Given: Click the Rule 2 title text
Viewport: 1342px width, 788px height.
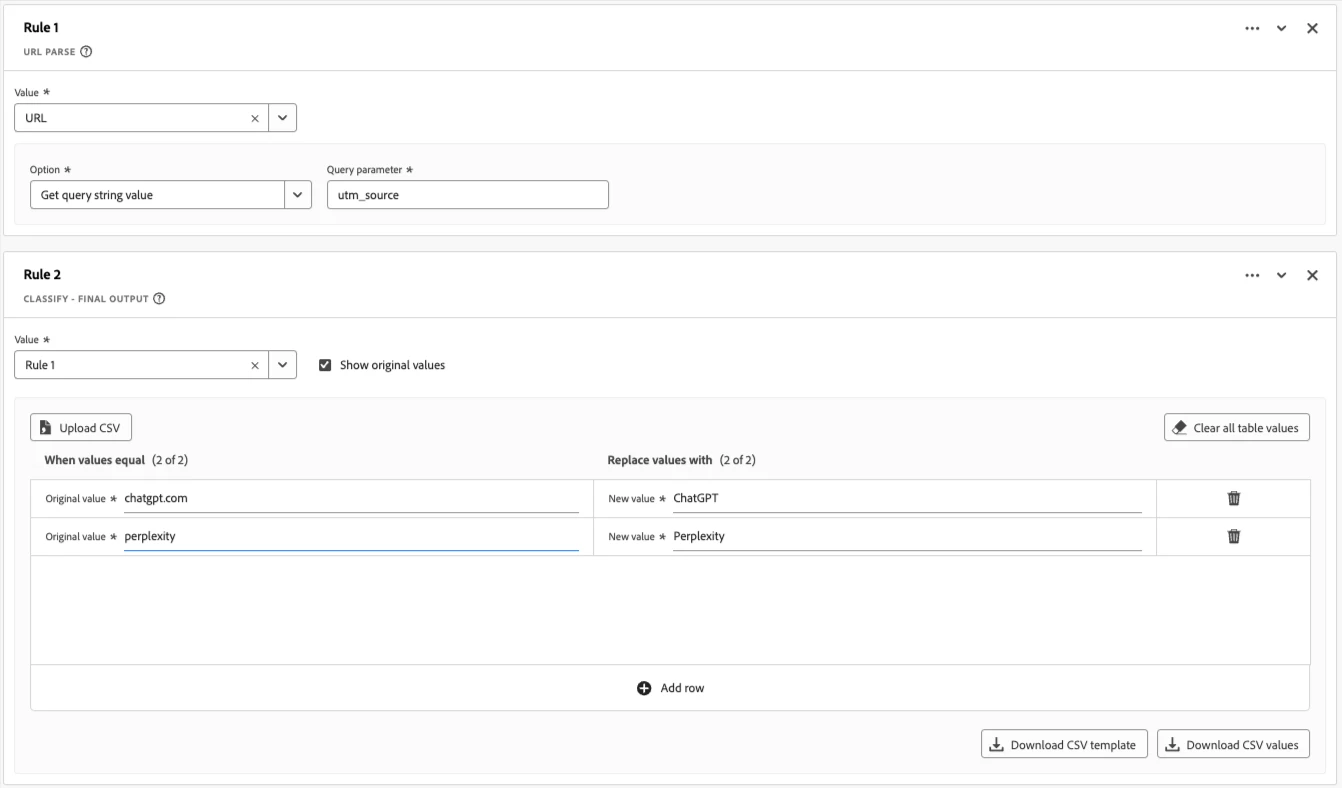Looking at the screenshot, I should click(42, 275).
